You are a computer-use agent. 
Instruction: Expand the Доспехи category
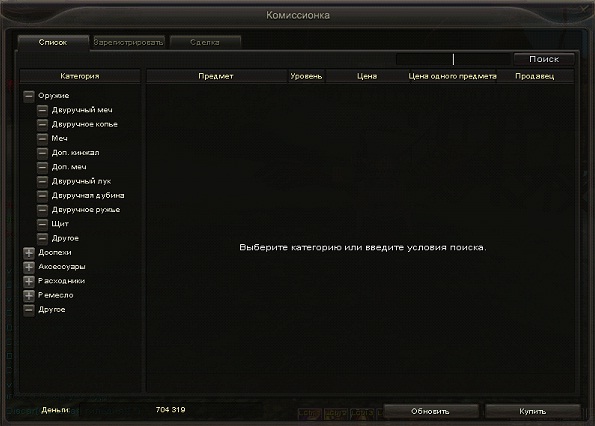[x=29, y=253]
